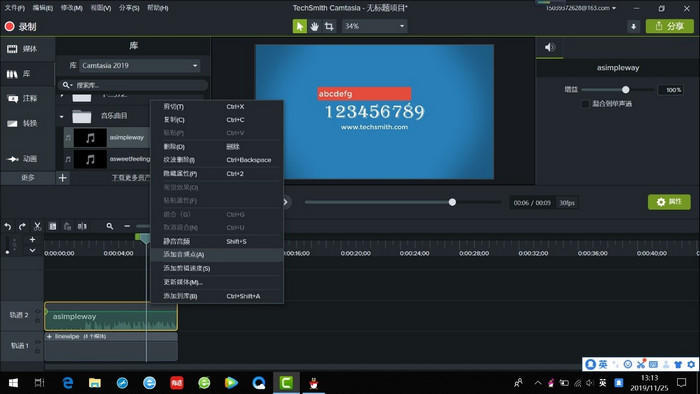Image resolution: width=700 pixels, height=394 pixels.
Task: Open Windows Start menu
Action: click(13, 382)
